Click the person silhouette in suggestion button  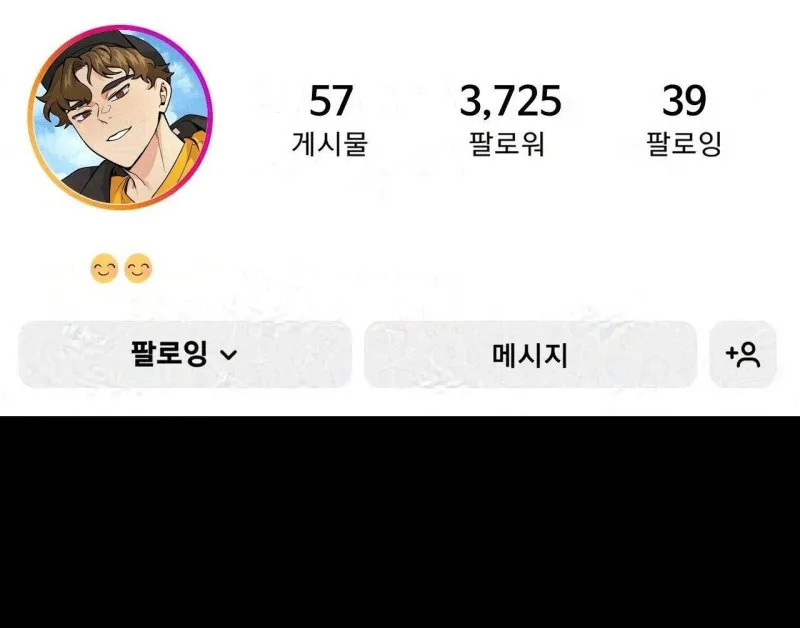(749, 355)
